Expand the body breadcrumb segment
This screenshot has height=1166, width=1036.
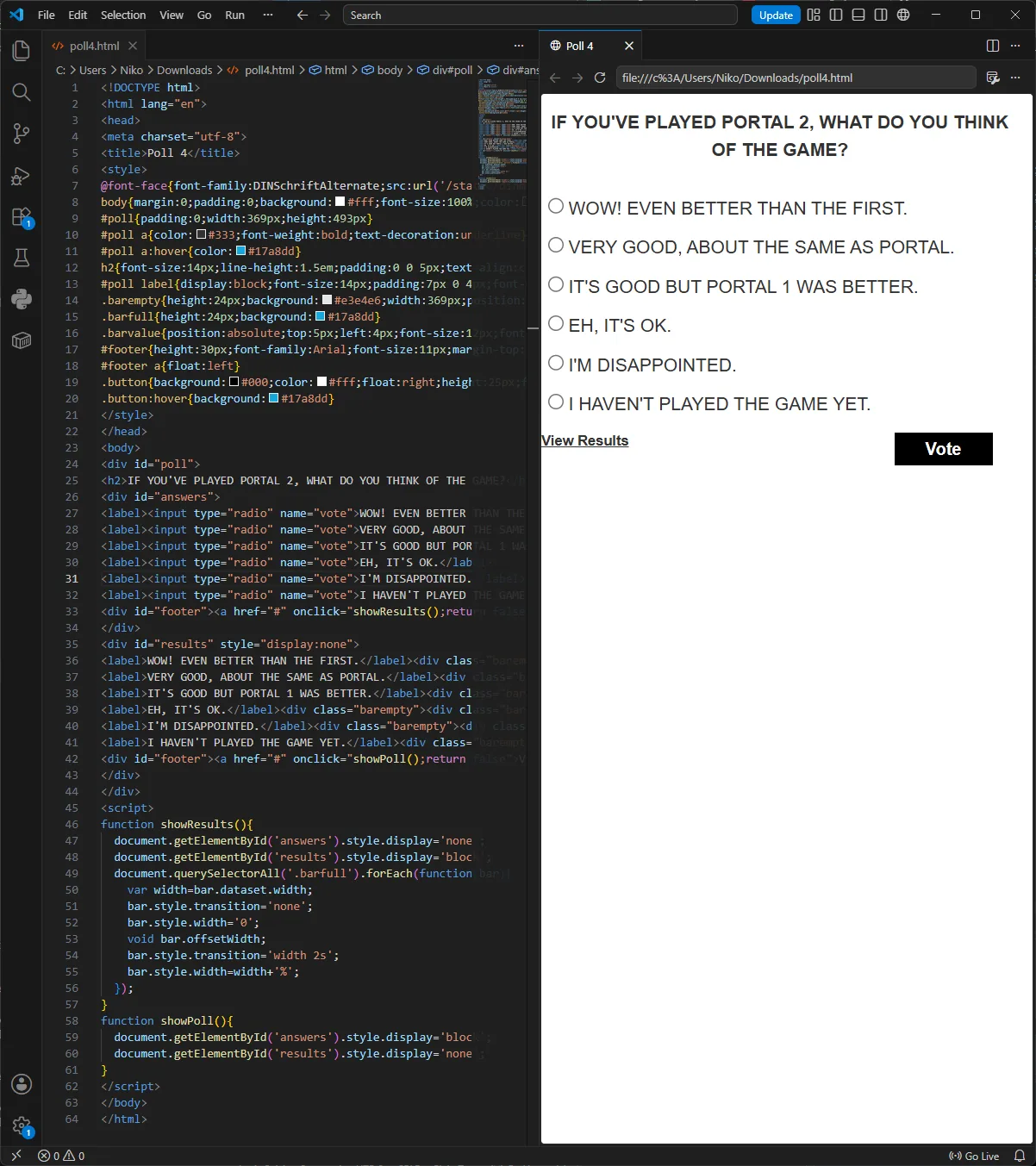[383, 70]
